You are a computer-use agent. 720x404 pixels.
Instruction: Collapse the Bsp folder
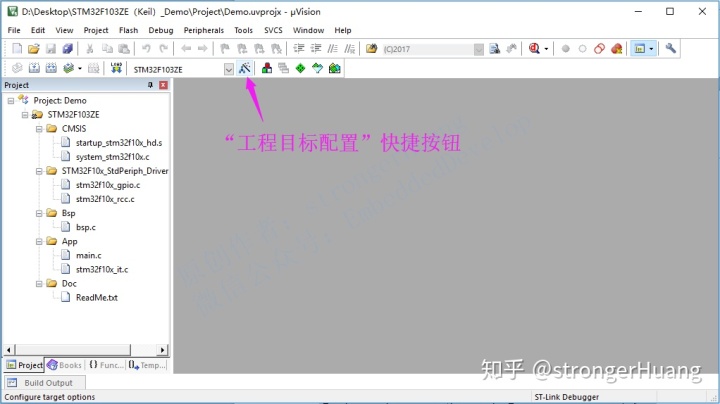tap(39, 213)
